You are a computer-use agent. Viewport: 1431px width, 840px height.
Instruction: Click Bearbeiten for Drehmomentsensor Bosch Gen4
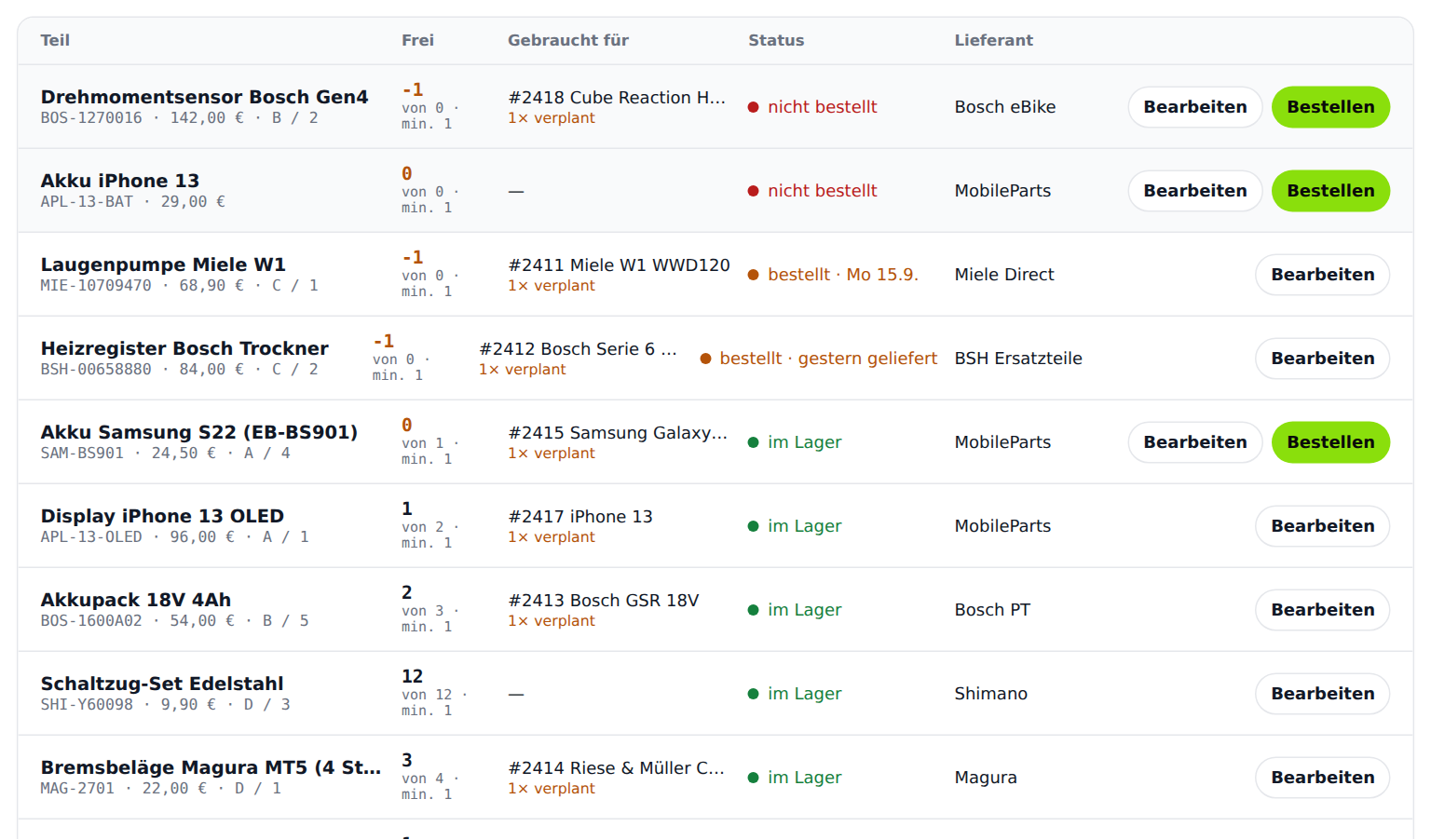pyautogui.click(x=1195, y=107)
